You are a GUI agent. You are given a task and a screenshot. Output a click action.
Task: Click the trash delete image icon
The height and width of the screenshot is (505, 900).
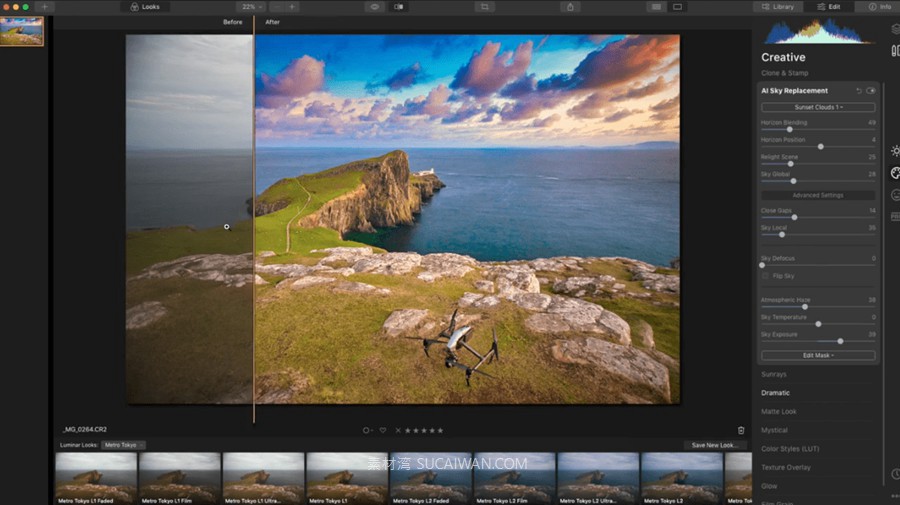[741, 430]
